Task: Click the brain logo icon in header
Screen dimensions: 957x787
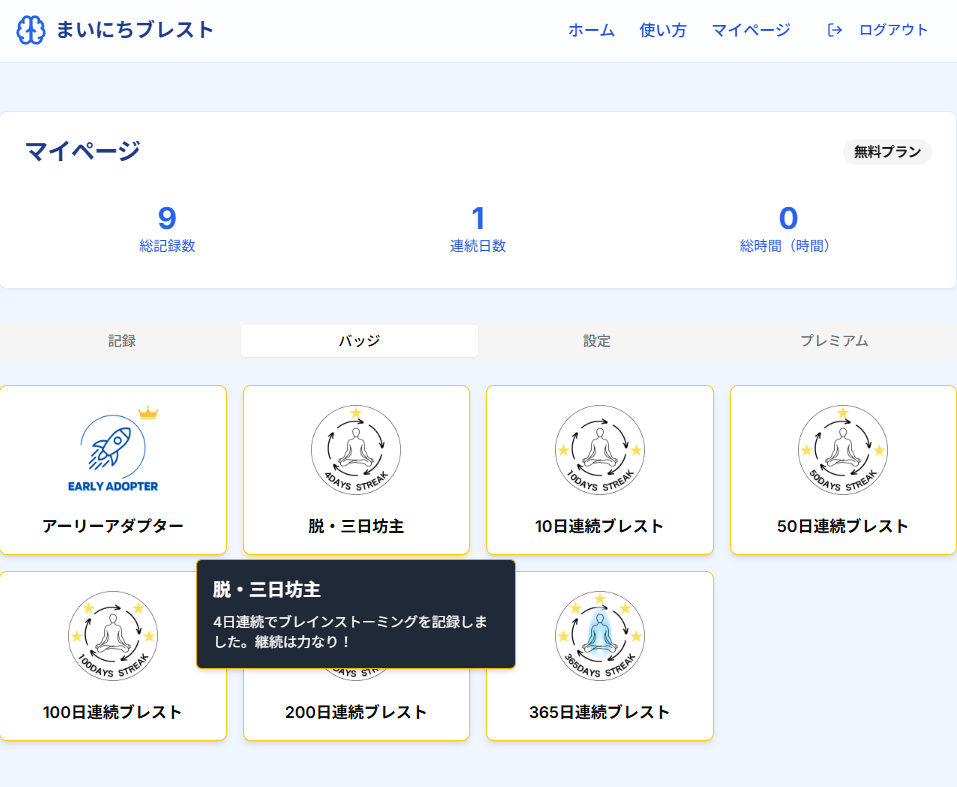Action: [x=31, y=30]
